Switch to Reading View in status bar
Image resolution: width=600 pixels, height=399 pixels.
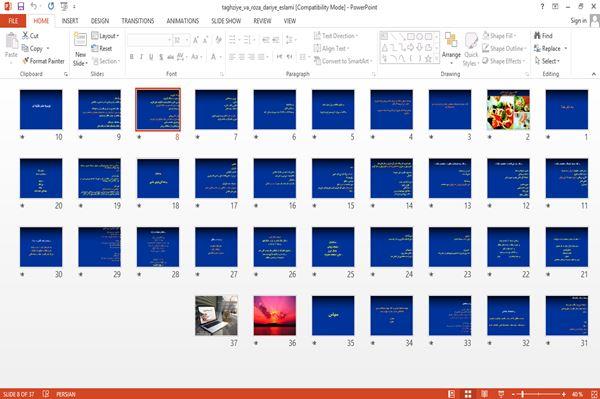click(484, 394)
